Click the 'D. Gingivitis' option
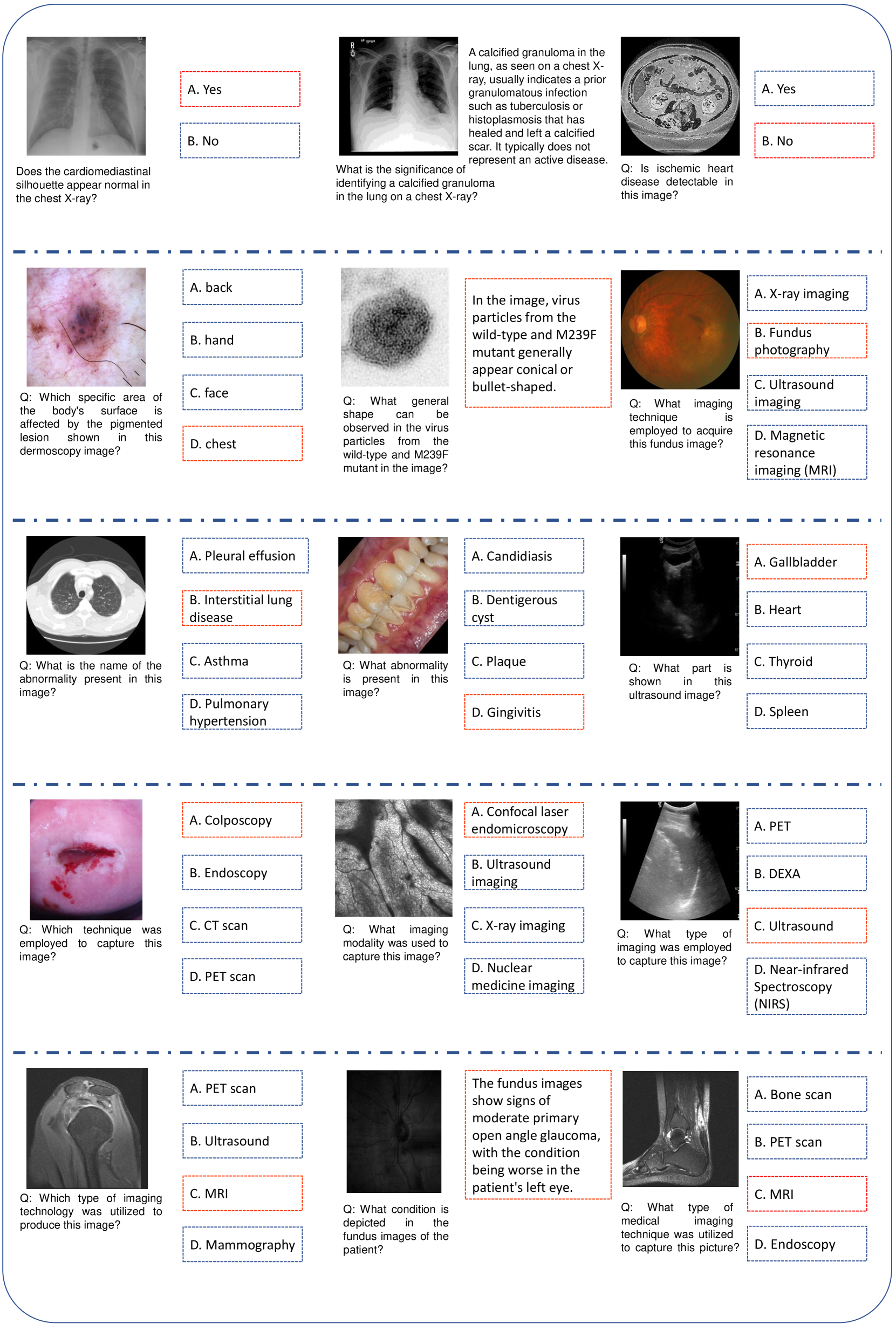The height and width of the screenshot is (1330, 896). (524, 712)
